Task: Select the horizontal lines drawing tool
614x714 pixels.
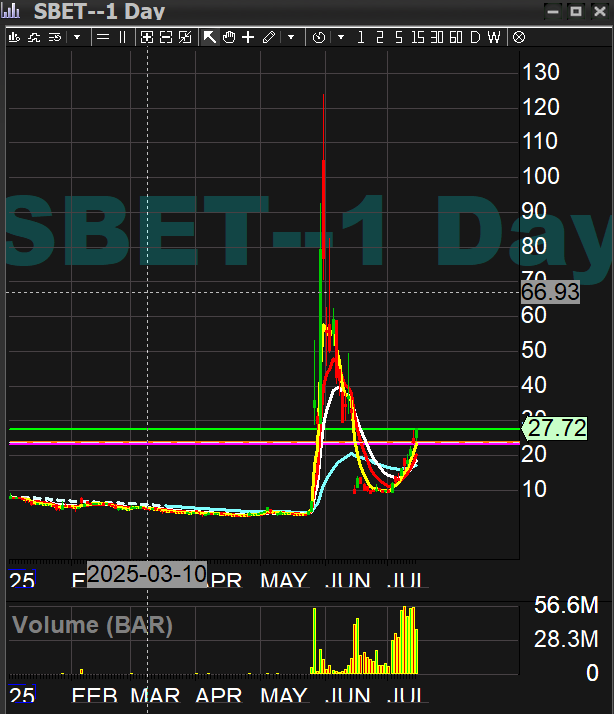Action: pyautogui.click(x=103, y=37)
